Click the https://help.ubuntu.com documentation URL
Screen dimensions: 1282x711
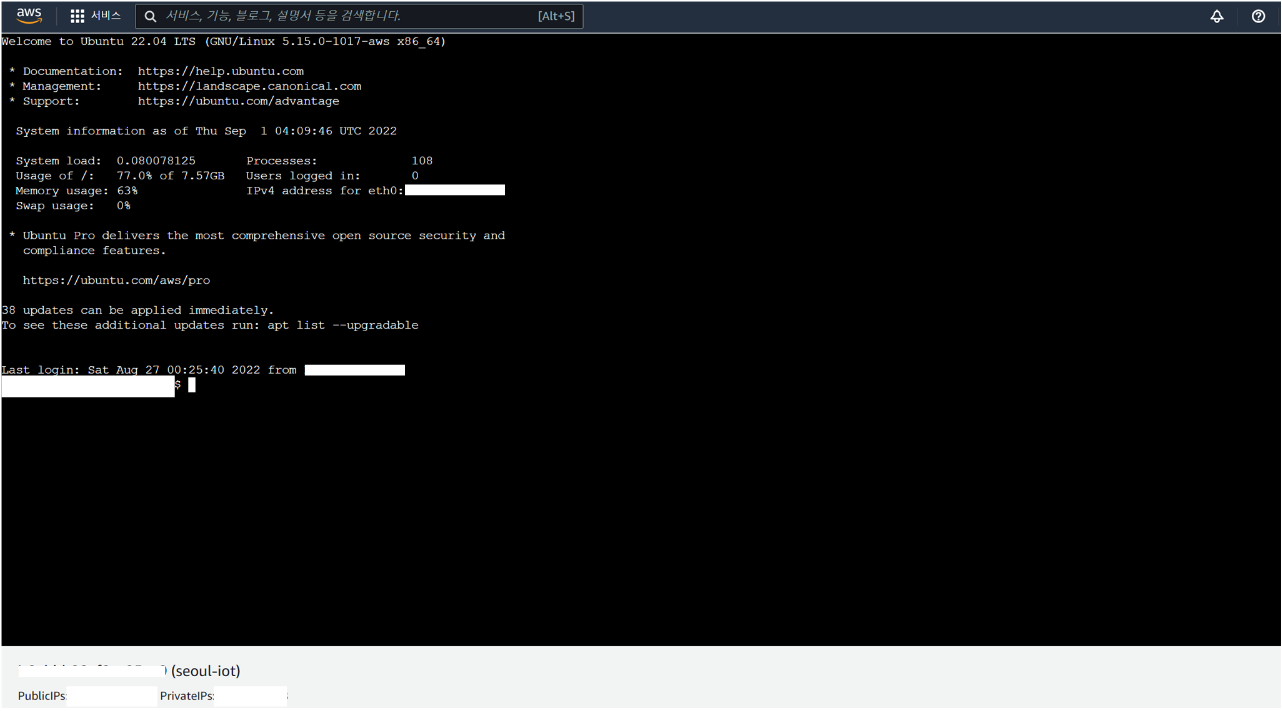pos(221,71)
